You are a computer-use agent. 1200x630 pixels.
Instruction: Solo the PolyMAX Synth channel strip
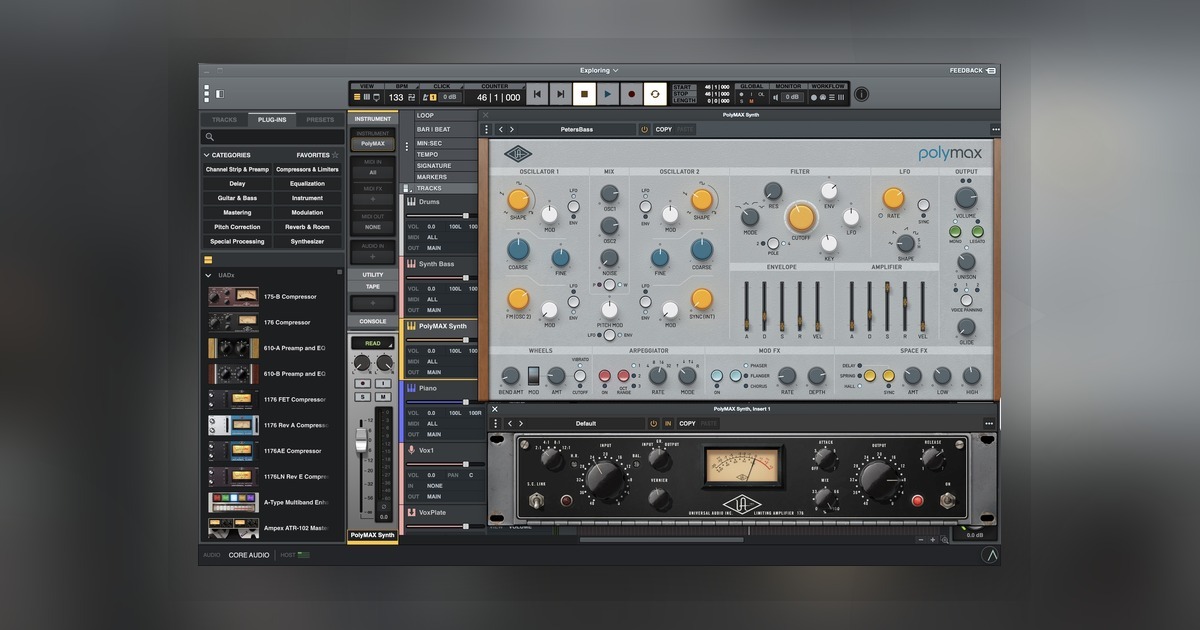(361, 395)
